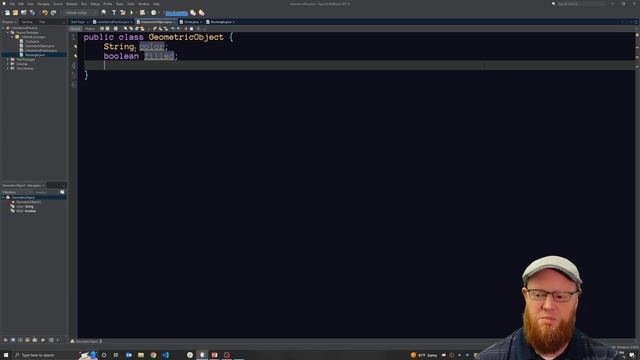The width and height of the screenshot is (640, 360).
Task: Click the Debug Project toolbar icon
Action: click(x=142, y=13)
